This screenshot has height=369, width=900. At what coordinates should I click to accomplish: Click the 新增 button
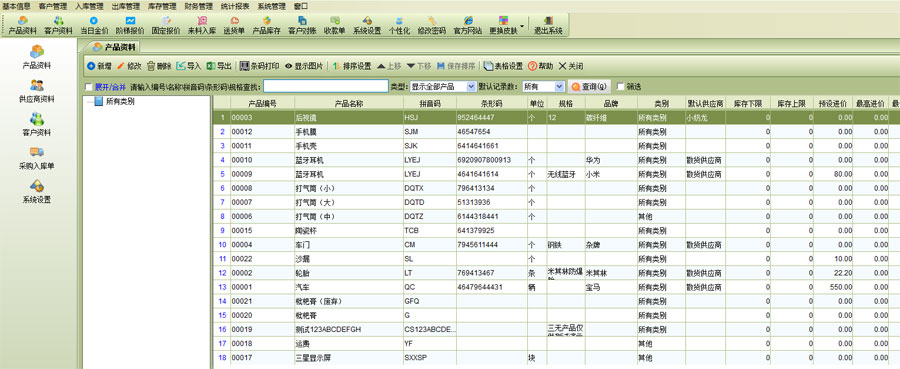99,66
